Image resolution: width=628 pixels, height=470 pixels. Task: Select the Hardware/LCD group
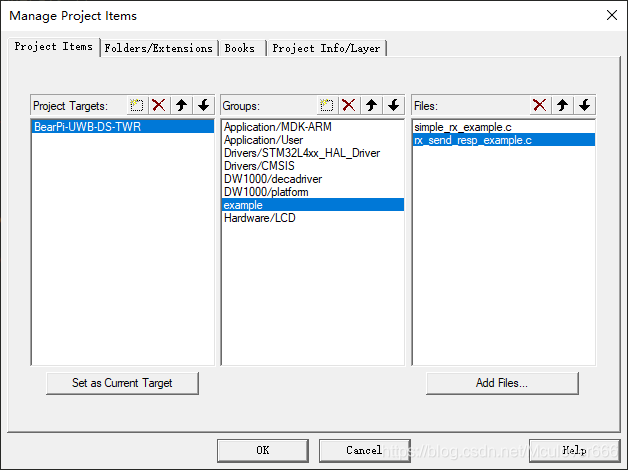point(313,218)
